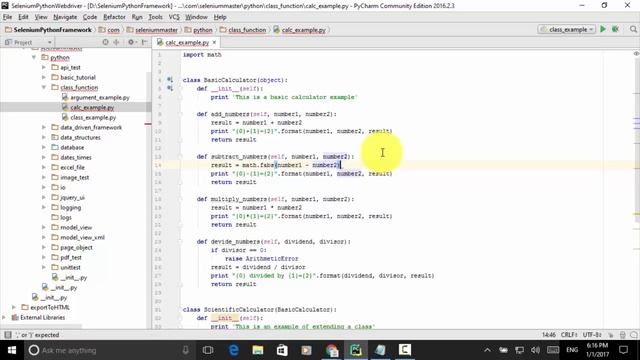Screen dimensions: 640x360
Task: Collapse the class_function folder
Action: click(x=44, y=87)
